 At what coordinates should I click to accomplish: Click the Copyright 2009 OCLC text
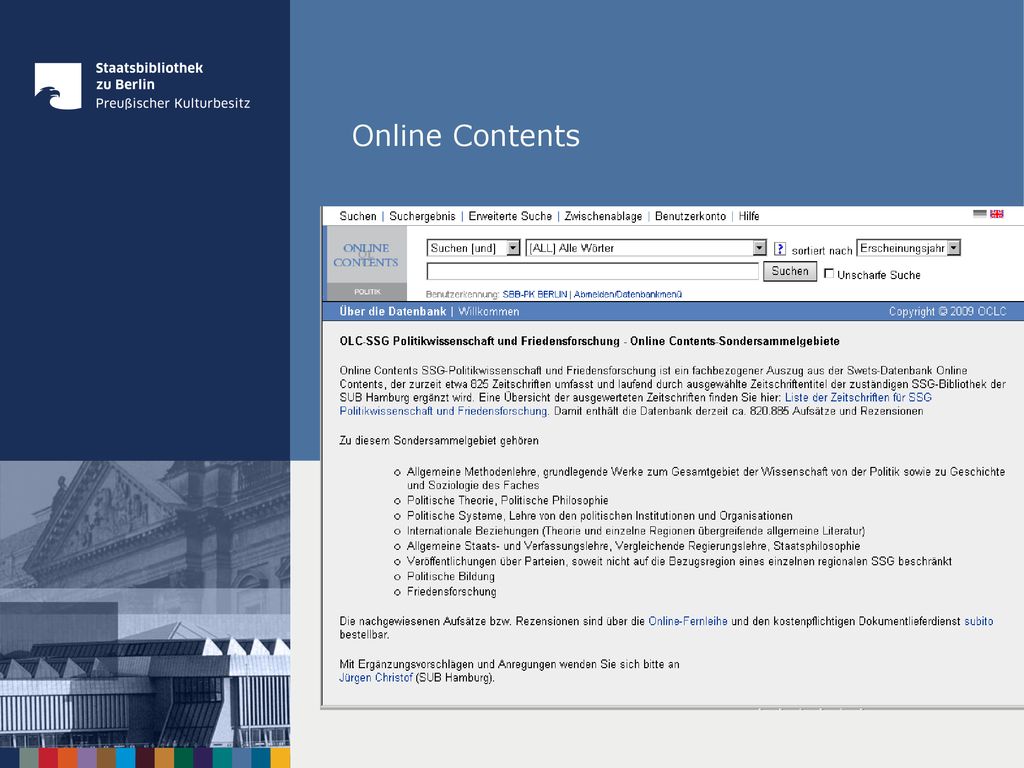[948, 312]
